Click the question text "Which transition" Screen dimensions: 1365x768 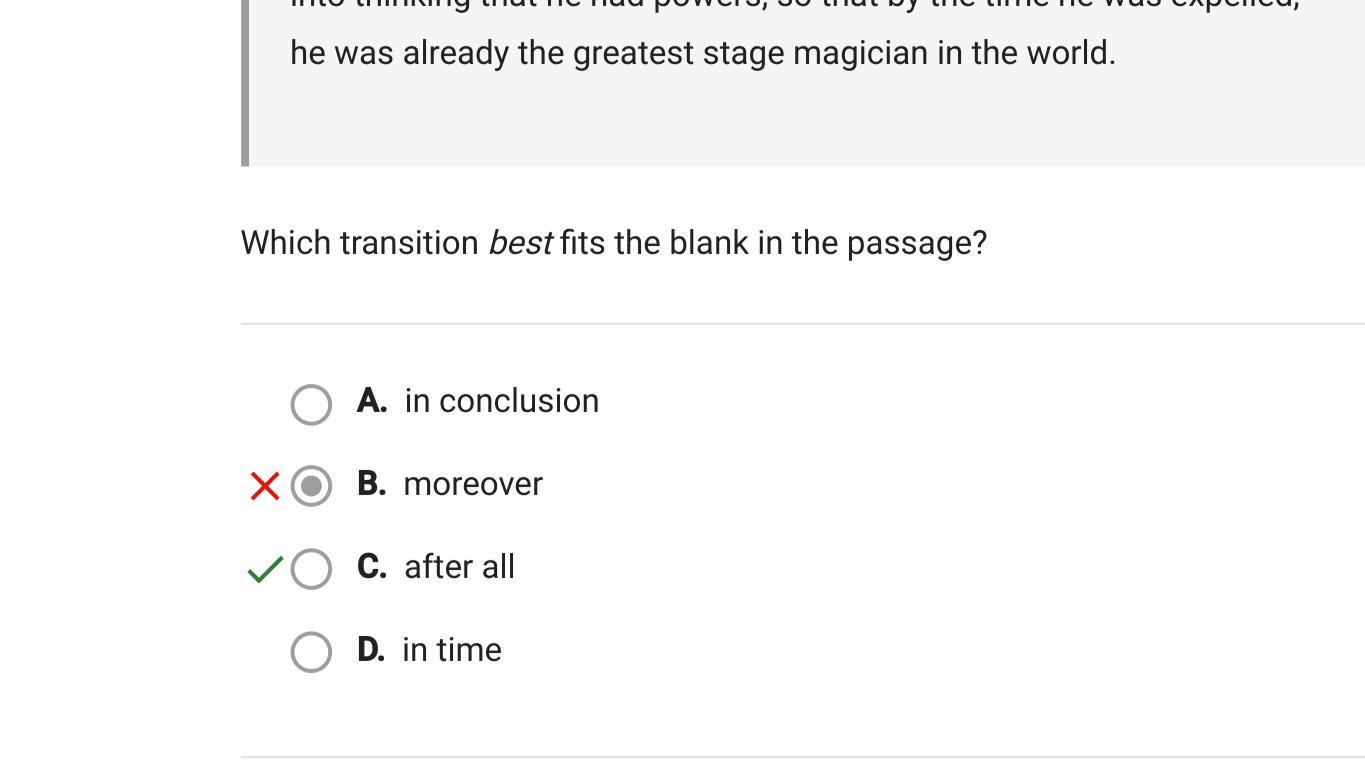(359, 243)
